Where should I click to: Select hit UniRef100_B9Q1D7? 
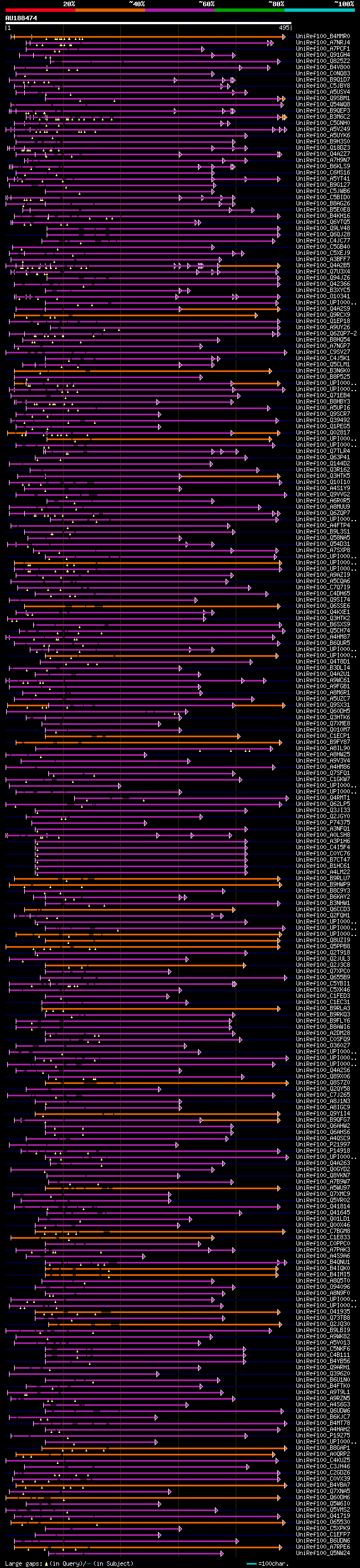pos(323,80)
